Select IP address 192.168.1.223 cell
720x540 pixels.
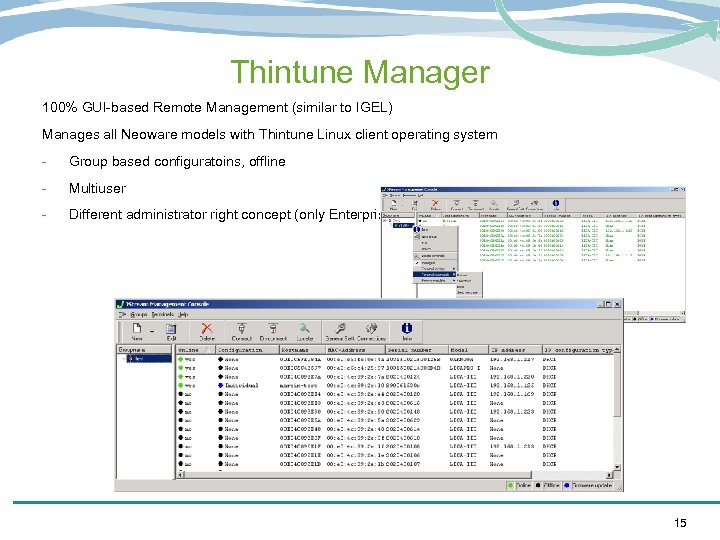(x=512, y=411)
